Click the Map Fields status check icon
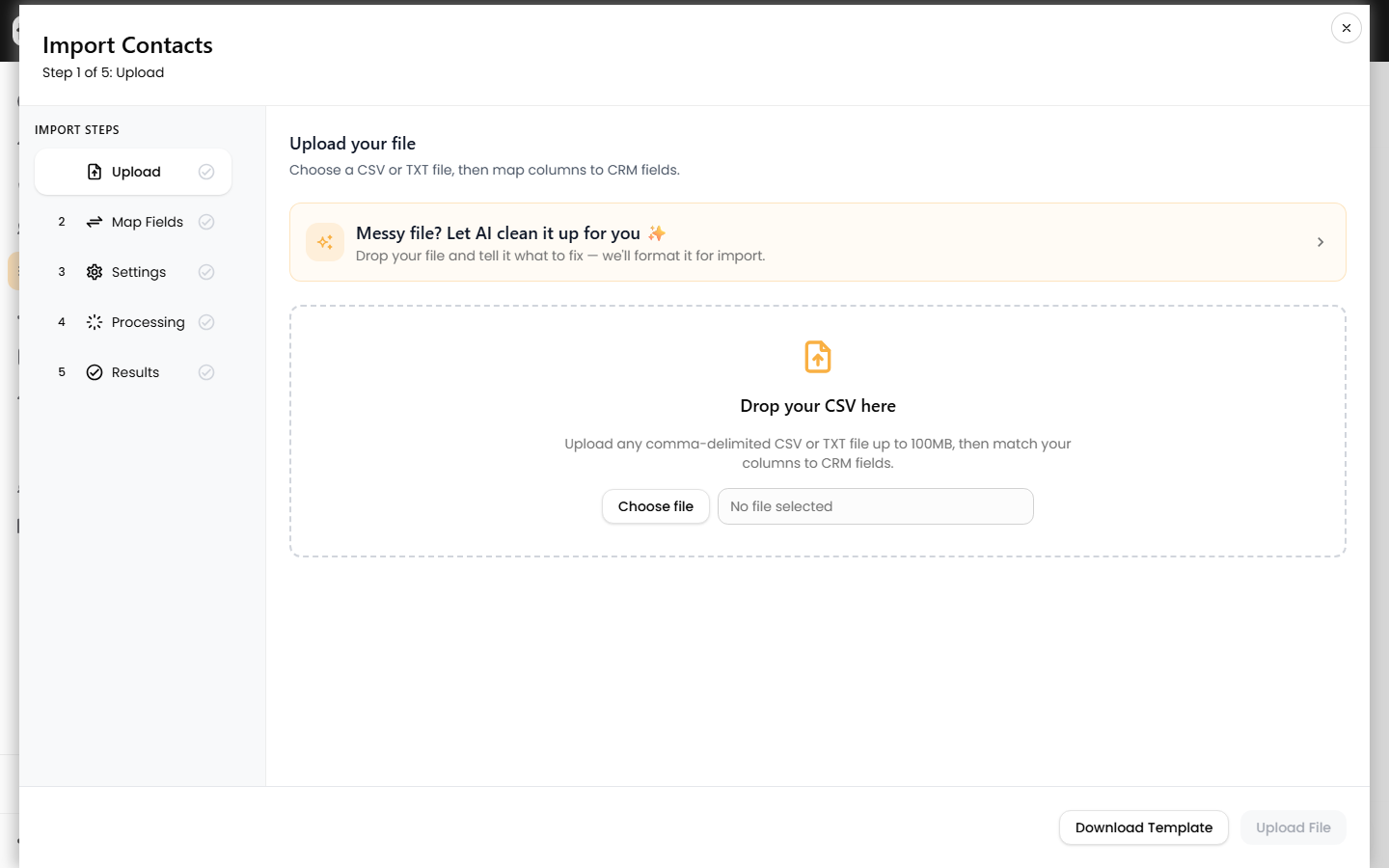 pyautogui.click(x=206, y=222)
